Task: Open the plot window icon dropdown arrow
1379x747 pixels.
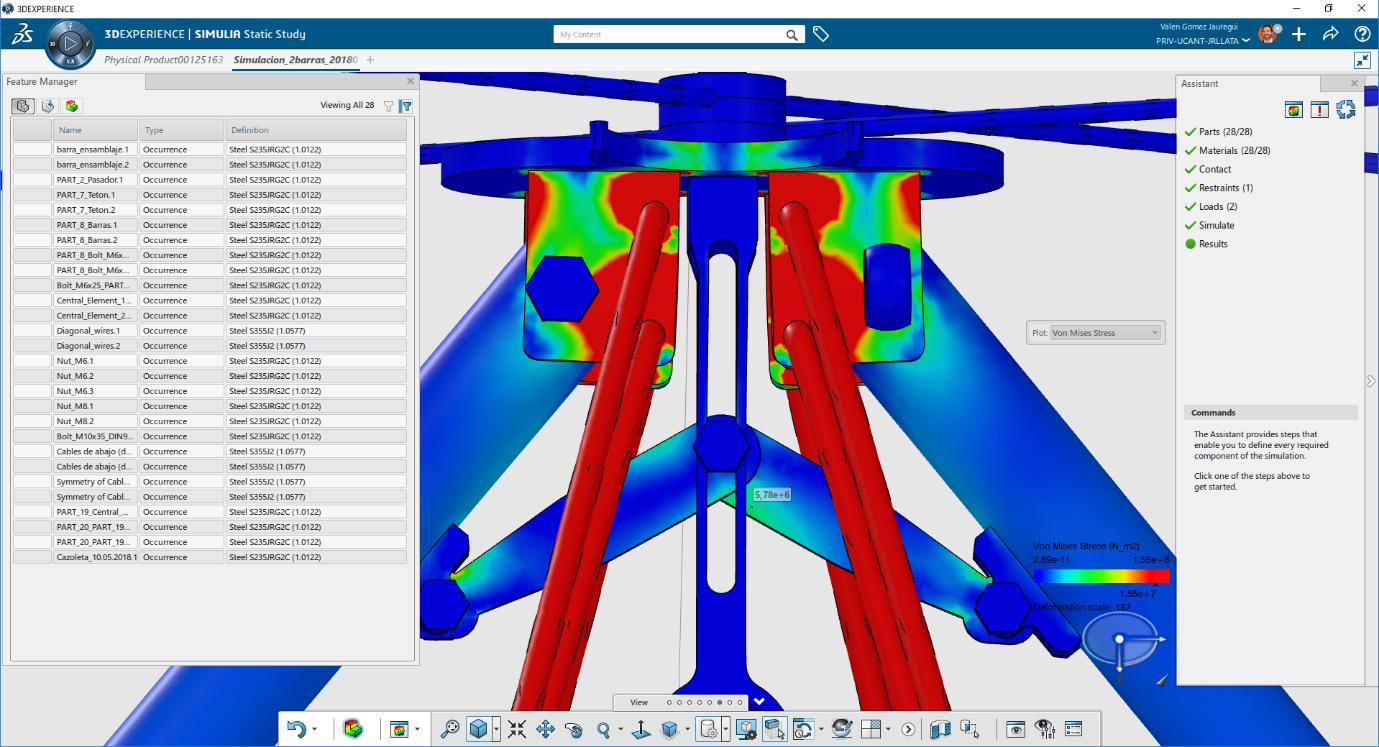Action: pos(417,730)
